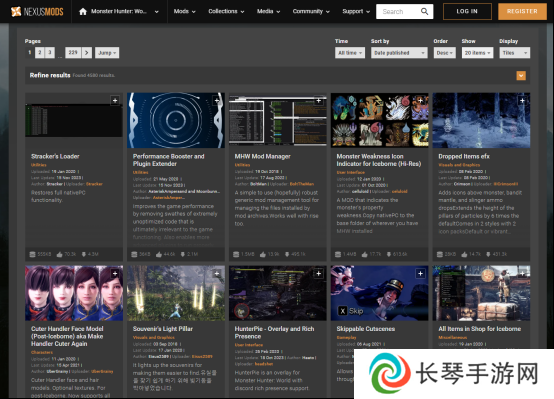Open the Mods menu
Screen dimensions: 554x399
184,11
